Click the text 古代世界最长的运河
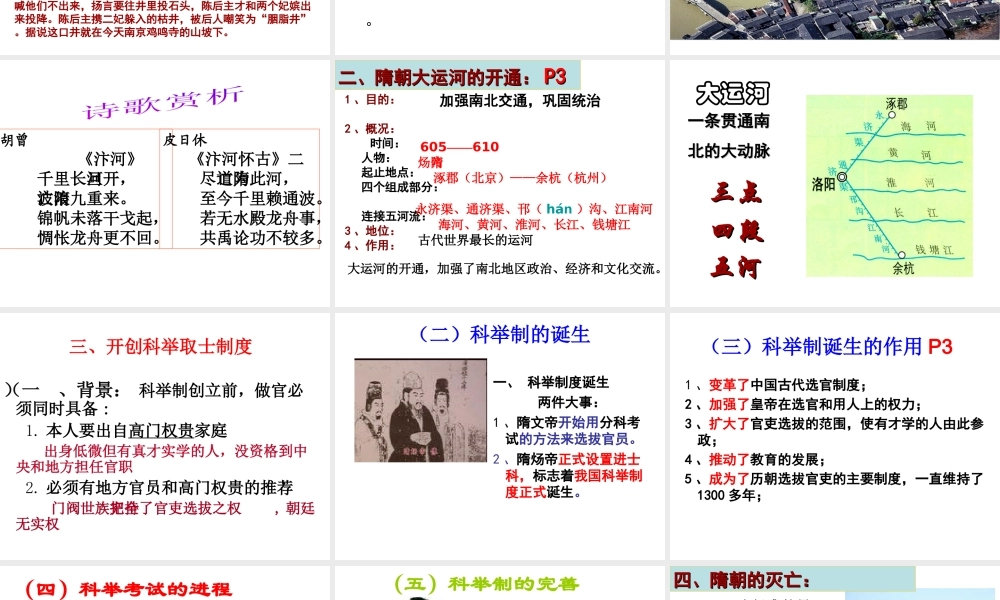 [x=475, y=240]
